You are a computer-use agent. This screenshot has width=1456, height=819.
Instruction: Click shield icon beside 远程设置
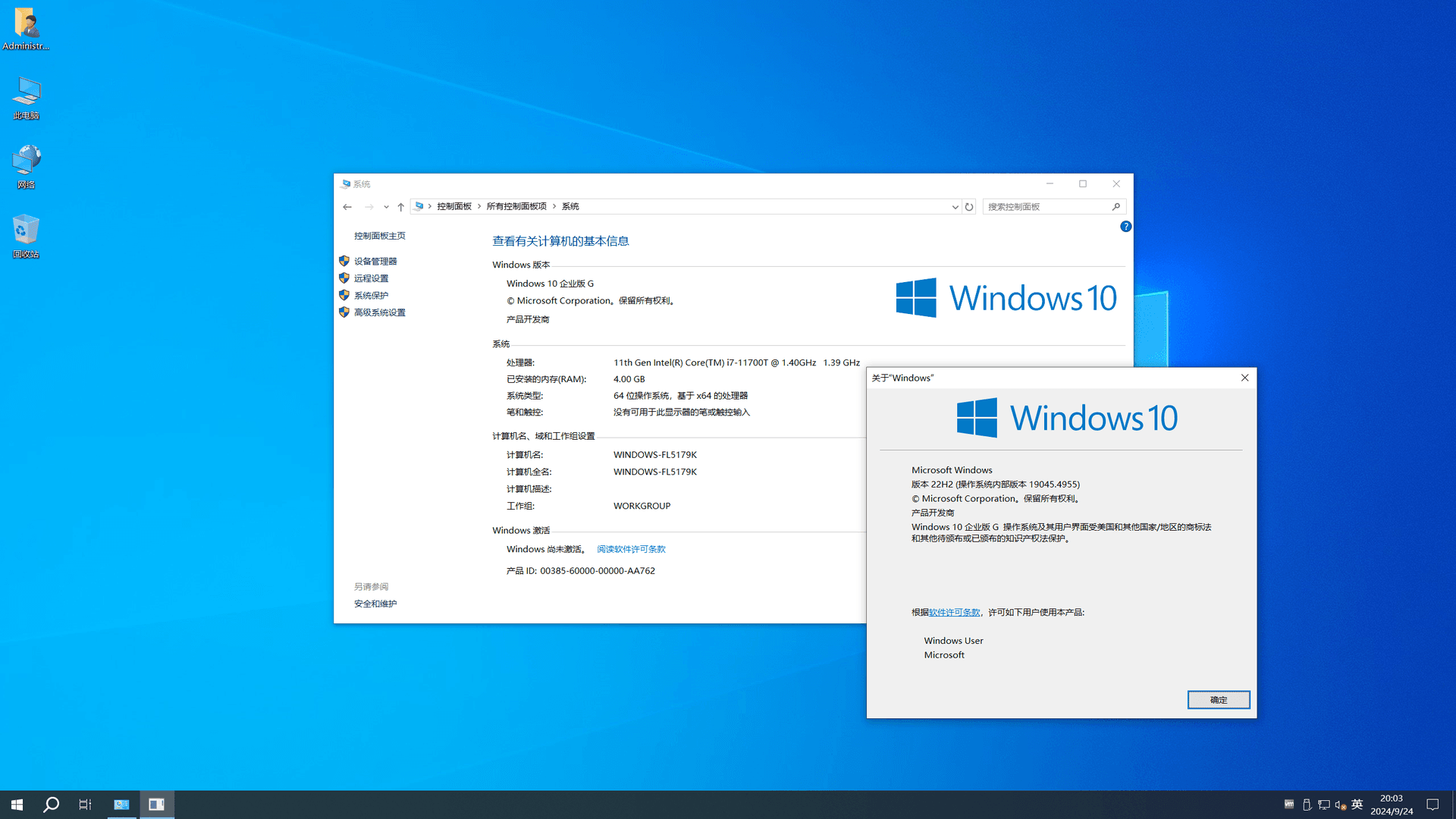click(344, 278)
